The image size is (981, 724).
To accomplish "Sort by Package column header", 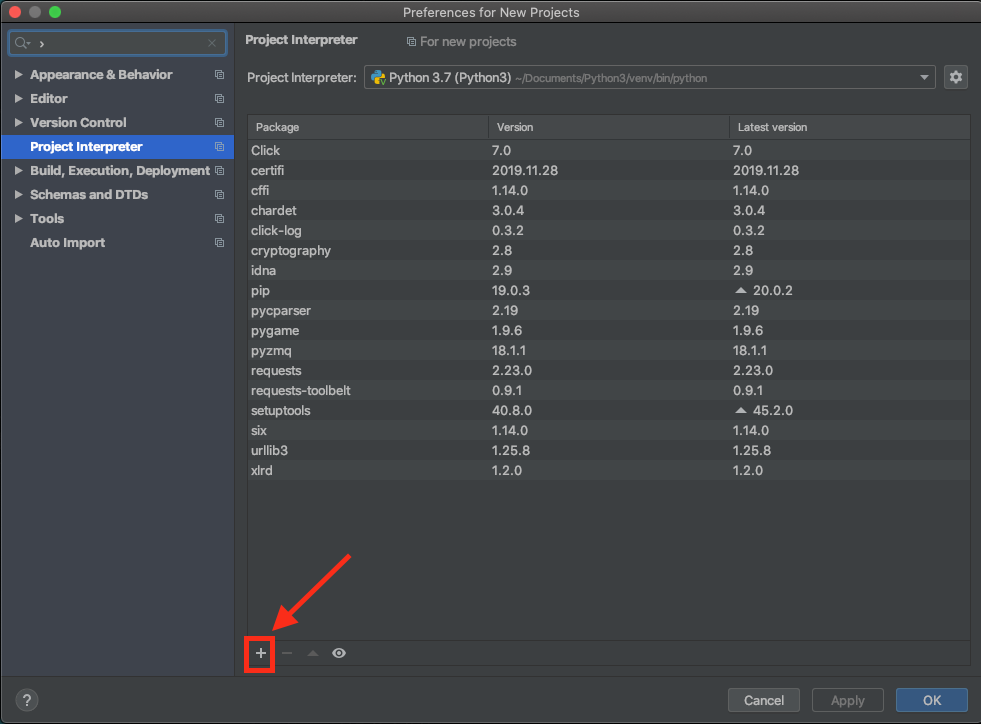I will pos(368,127).
